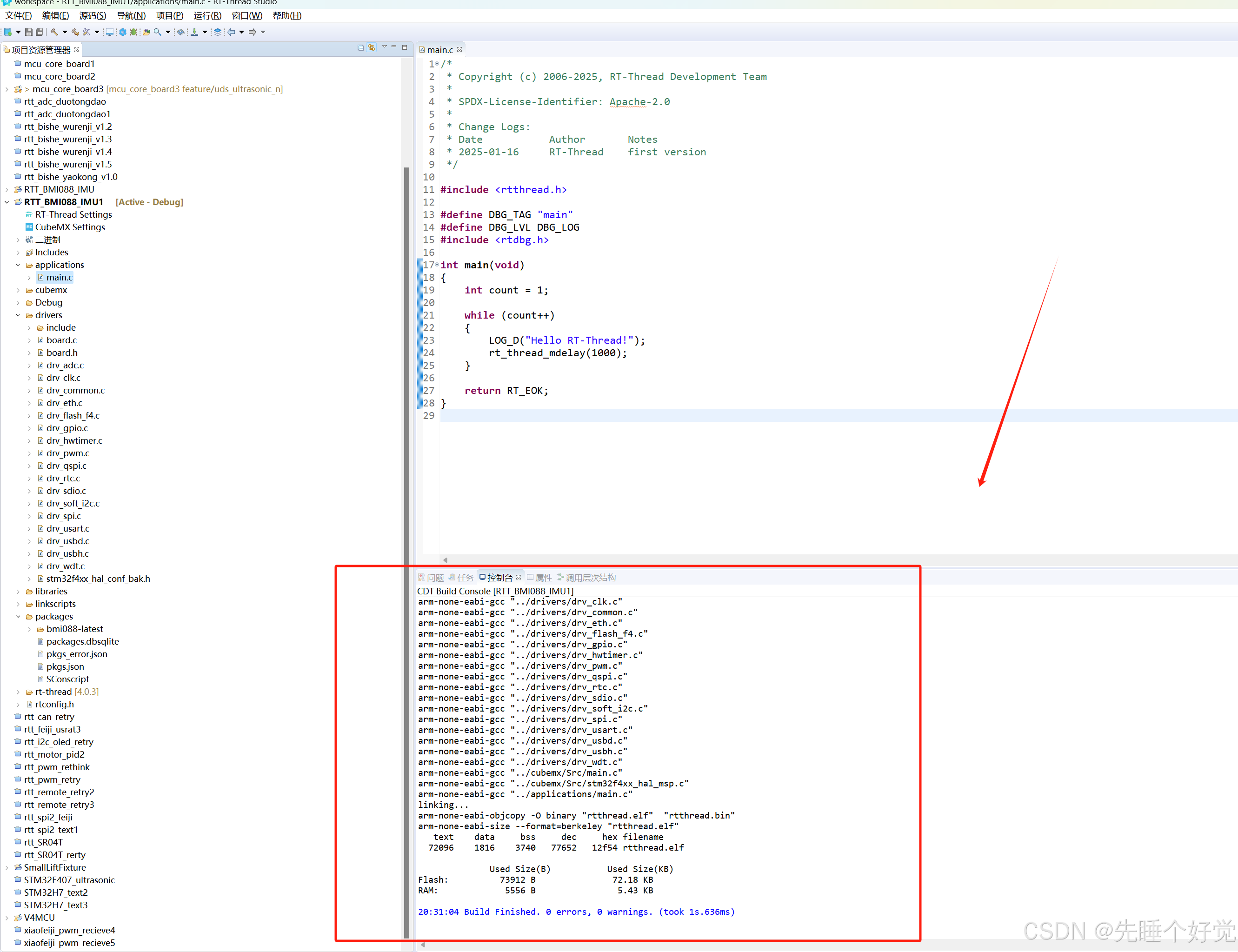Viewport: 1238px width, 952px height.
Task: Expand the libraries folder
Action: [x=18, y=591]
